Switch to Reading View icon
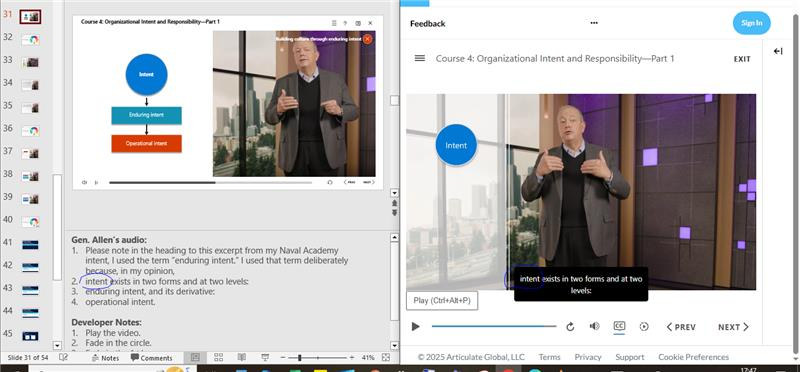Screen dimensions: 800x372 coord(242,358)
